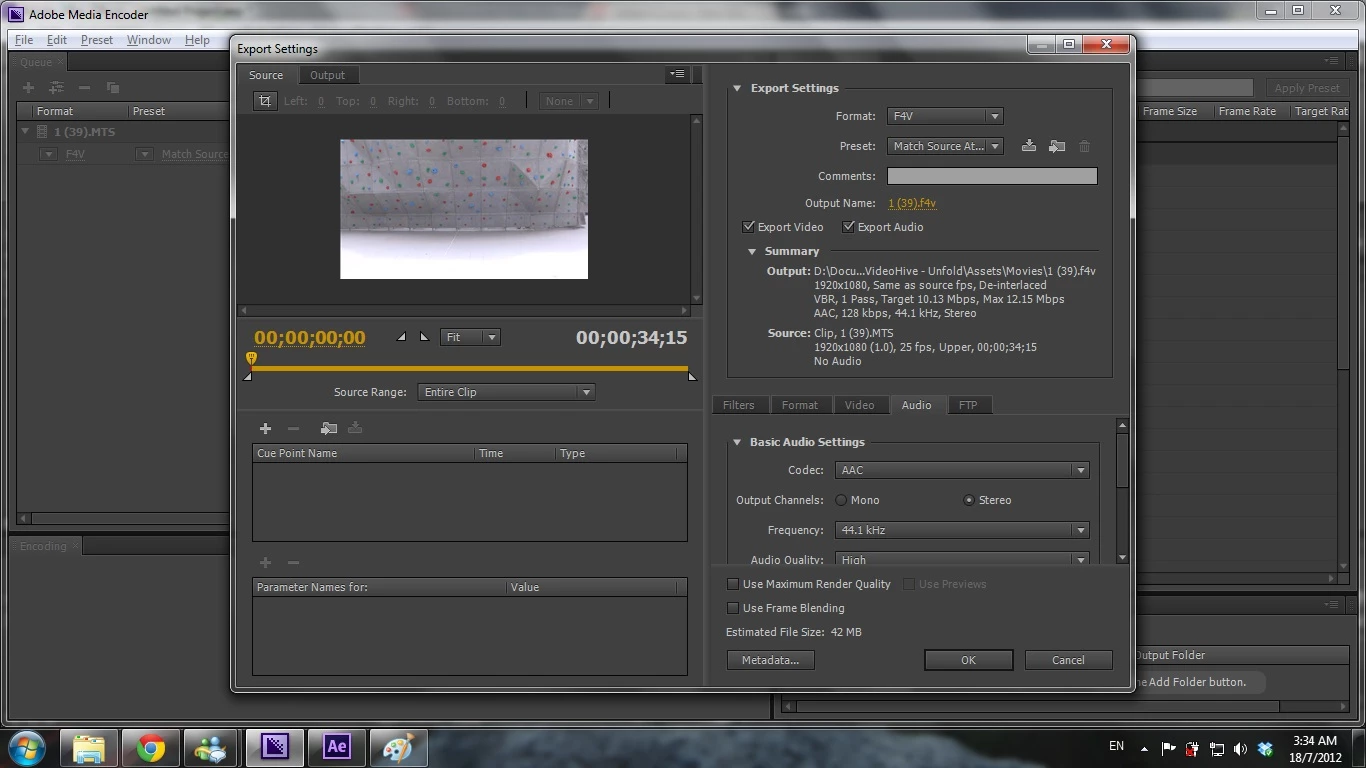Save preset icon next to Preset dropdown
The width and height of the screenshot is (1366, 768).
1028,146
